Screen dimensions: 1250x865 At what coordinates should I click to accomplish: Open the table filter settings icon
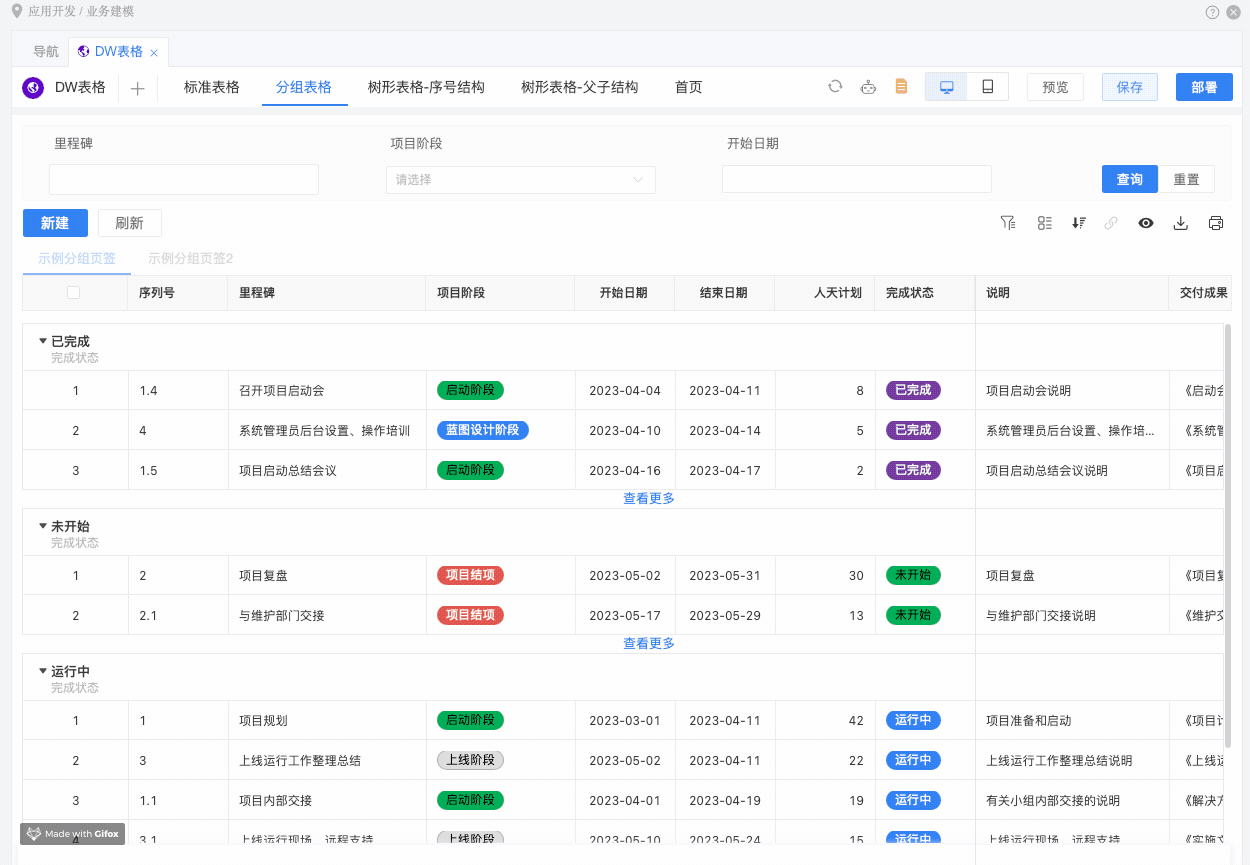point(1009,223)
